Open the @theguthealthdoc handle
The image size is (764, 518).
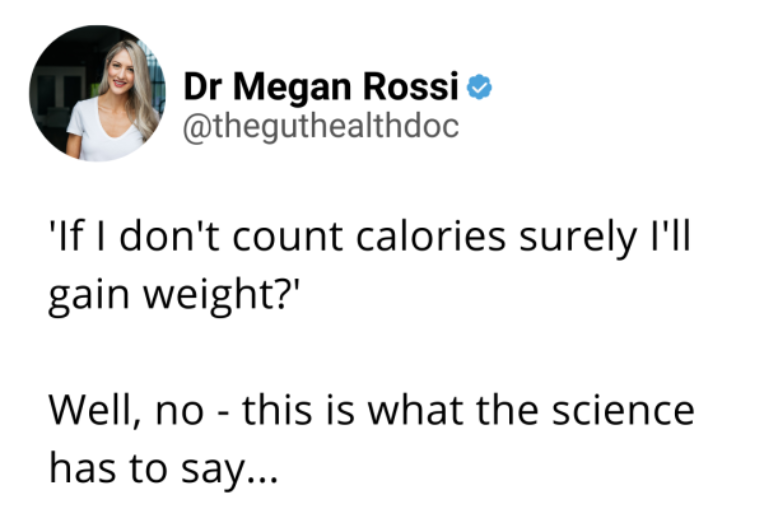(321, 128)
